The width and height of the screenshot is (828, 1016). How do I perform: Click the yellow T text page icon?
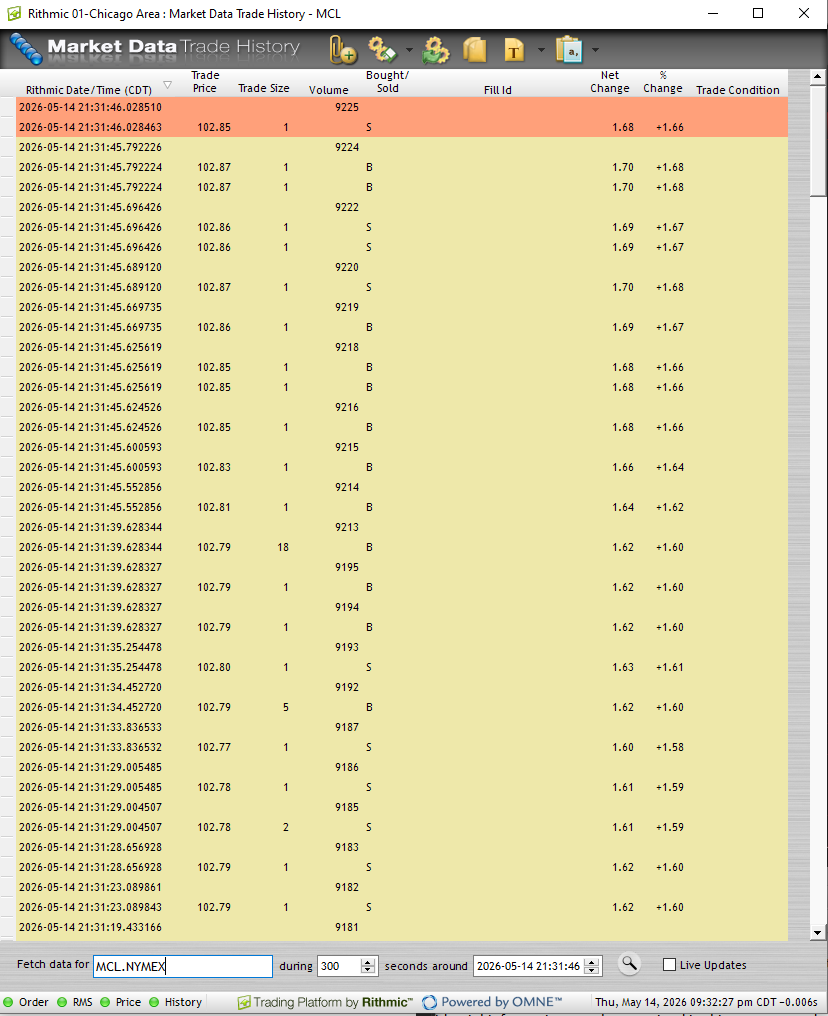click(x=513, y=50)
